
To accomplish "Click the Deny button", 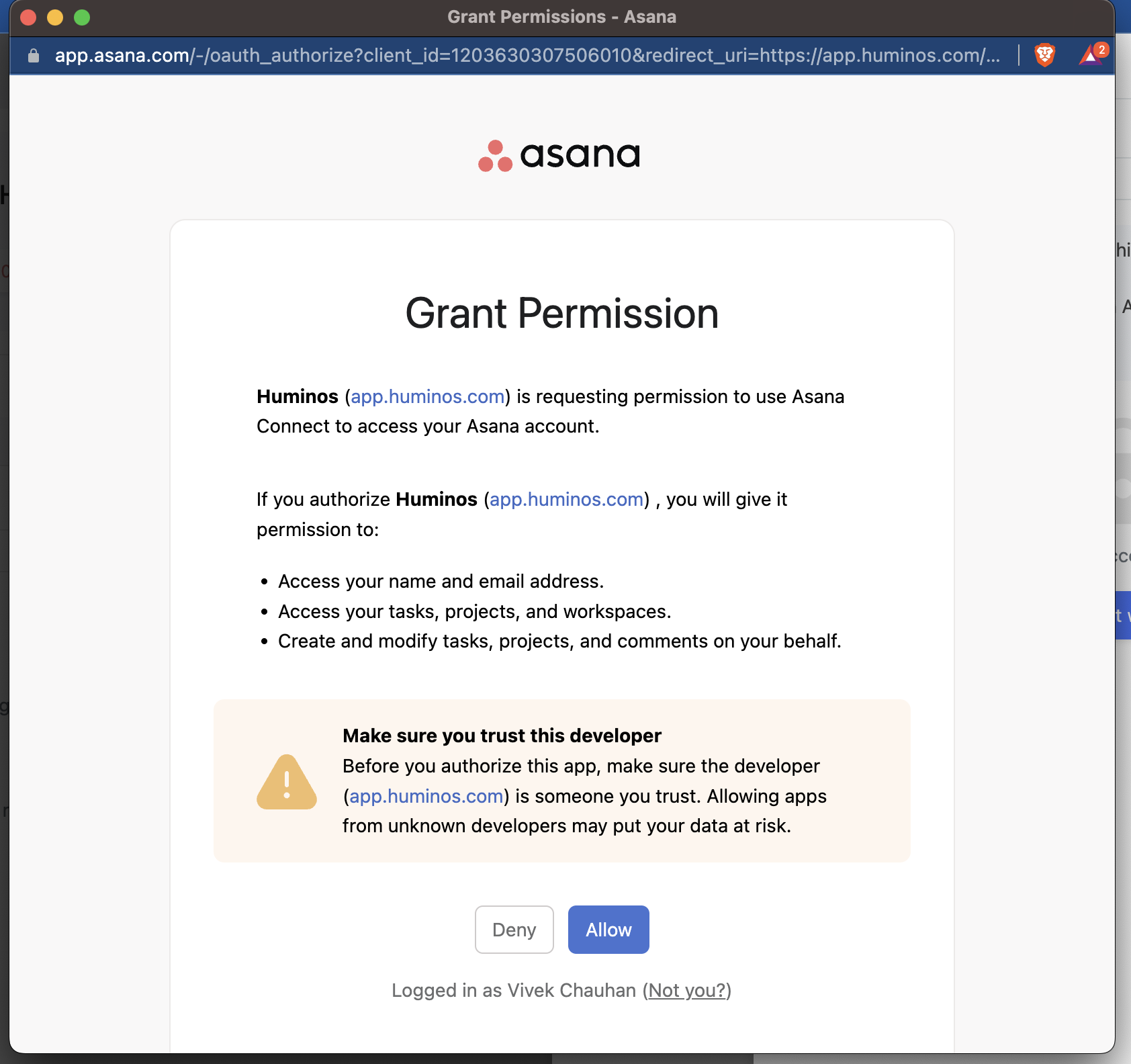I will 514,930.
